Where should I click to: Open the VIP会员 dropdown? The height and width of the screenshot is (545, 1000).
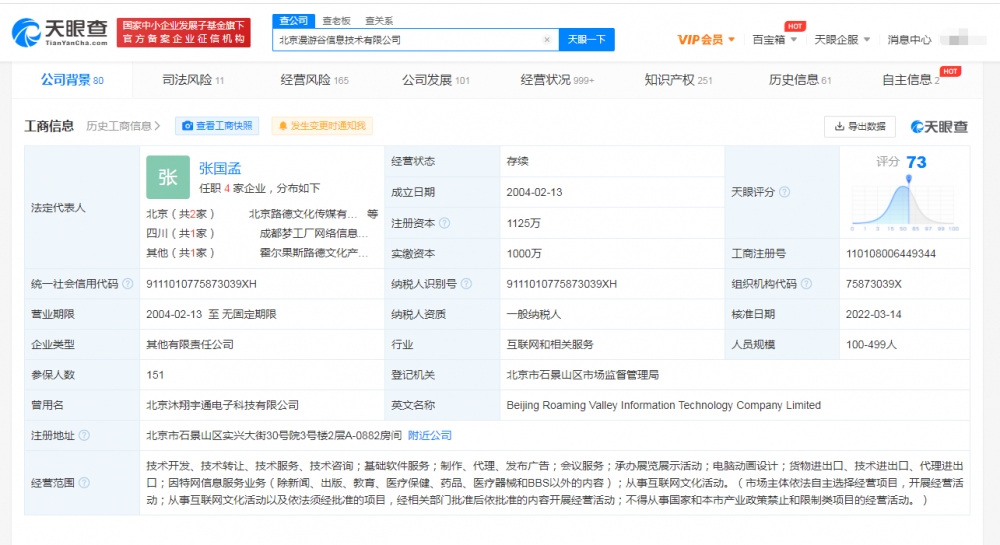pos(706,40)
